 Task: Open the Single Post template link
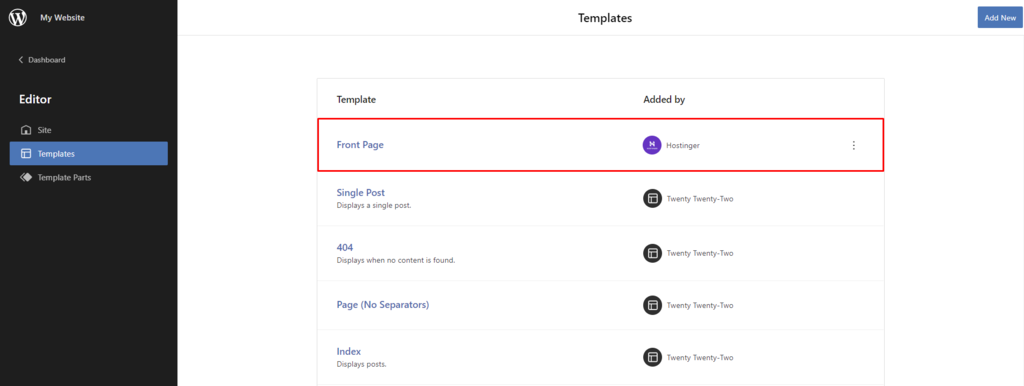360,193
